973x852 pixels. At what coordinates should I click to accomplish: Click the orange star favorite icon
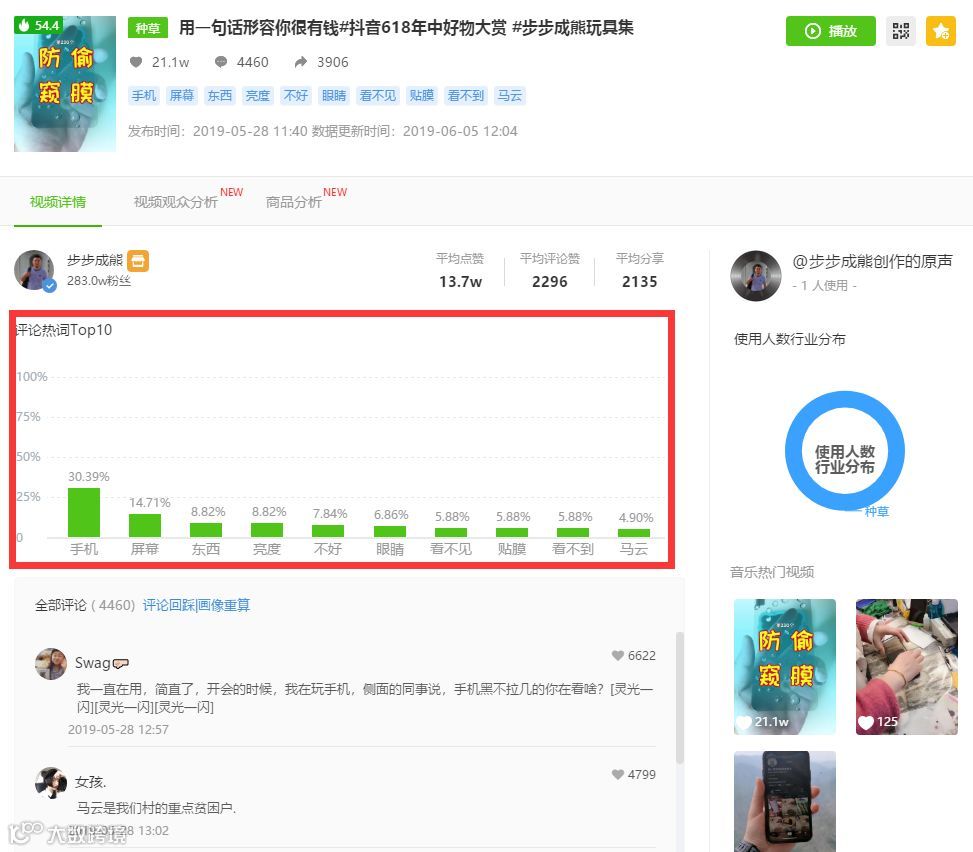pyautogui.click(x=941, y=31)
